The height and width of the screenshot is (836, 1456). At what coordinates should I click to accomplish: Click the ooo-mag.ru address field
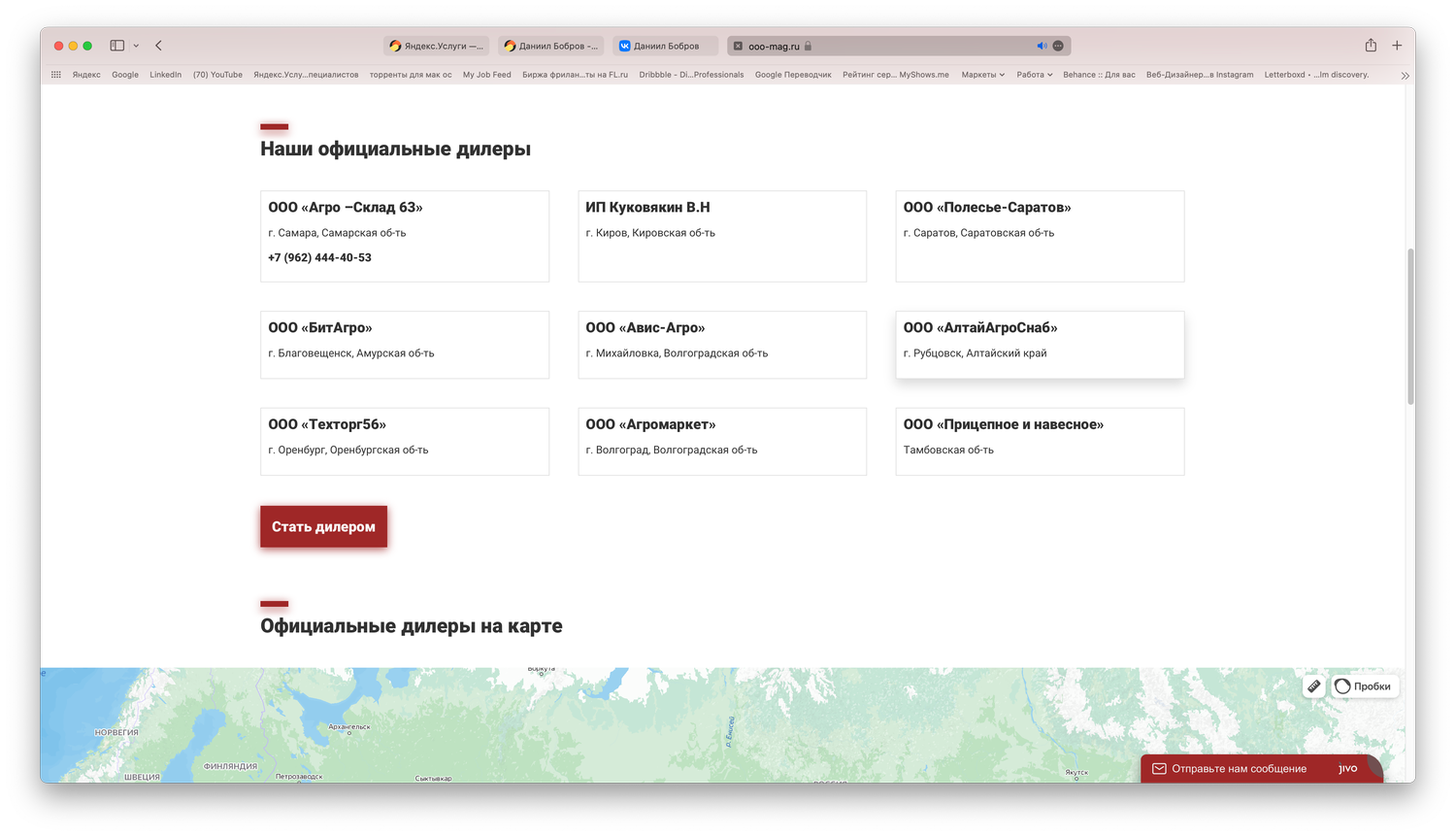(899, 46)
